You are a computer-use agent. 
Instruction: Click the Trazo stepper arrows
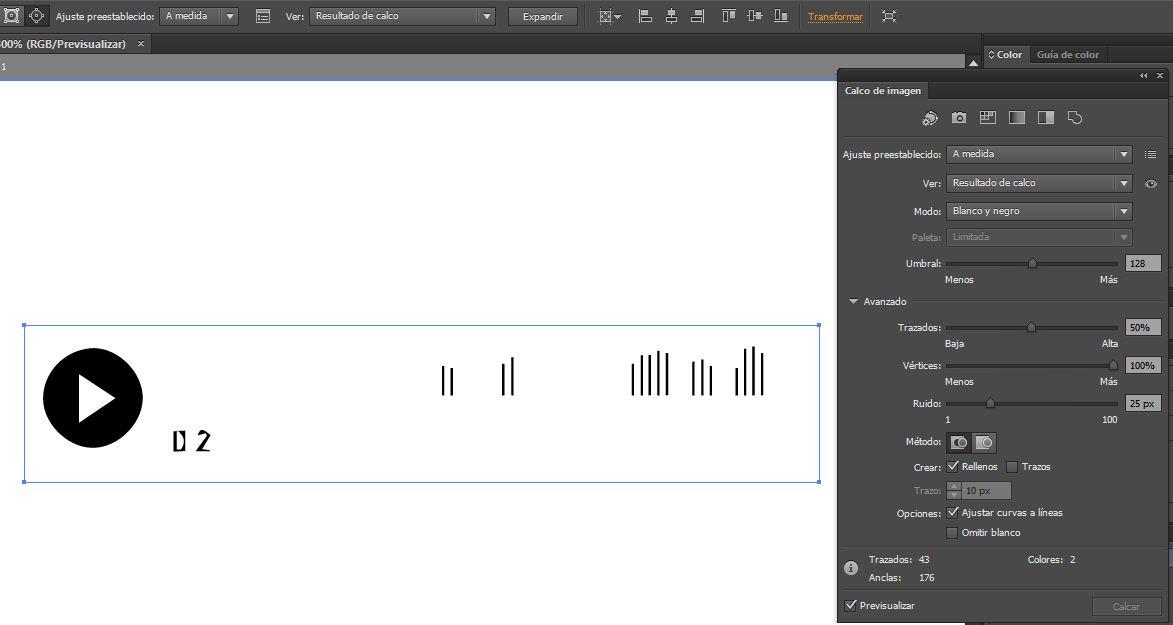[x=954, y=491]
